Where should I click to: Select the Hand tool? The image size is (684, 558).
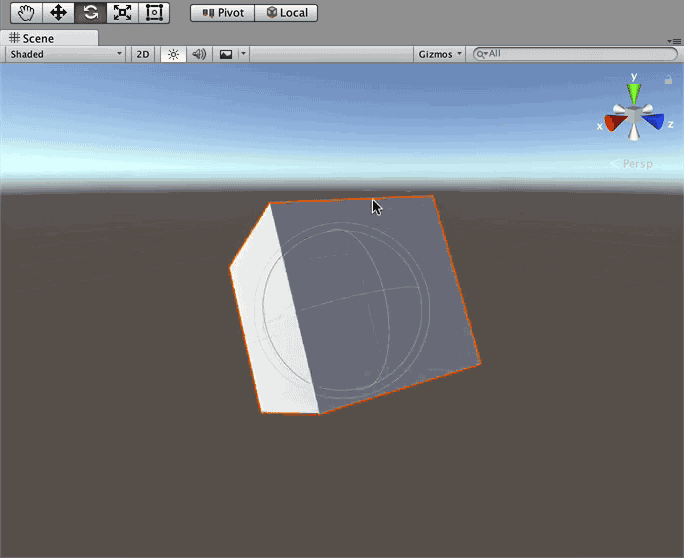[26, 13]
